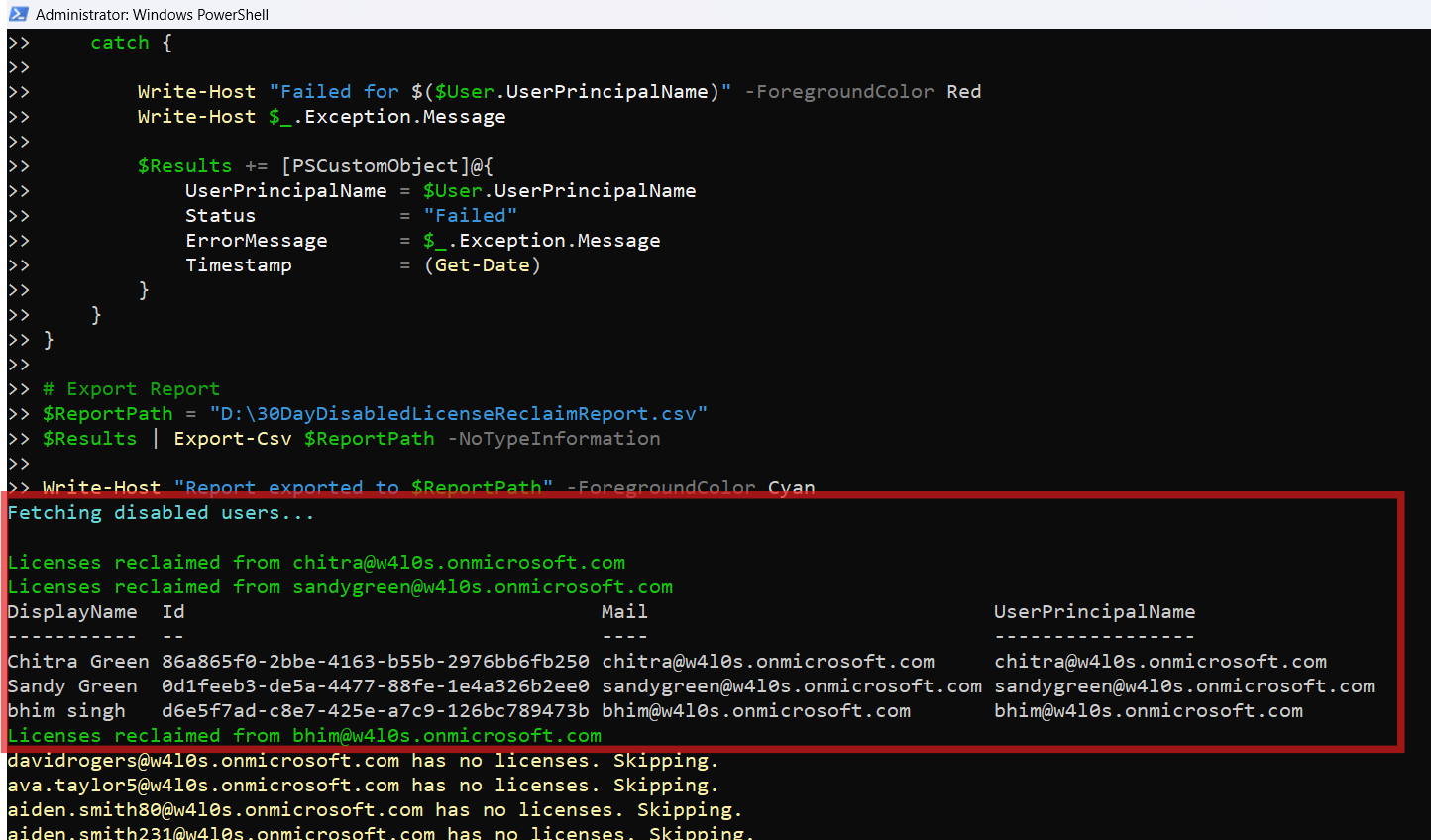The image size is (1431, 840).
Task: Click the "Fetching disabled users..." output line
Action: click(161, 513)
